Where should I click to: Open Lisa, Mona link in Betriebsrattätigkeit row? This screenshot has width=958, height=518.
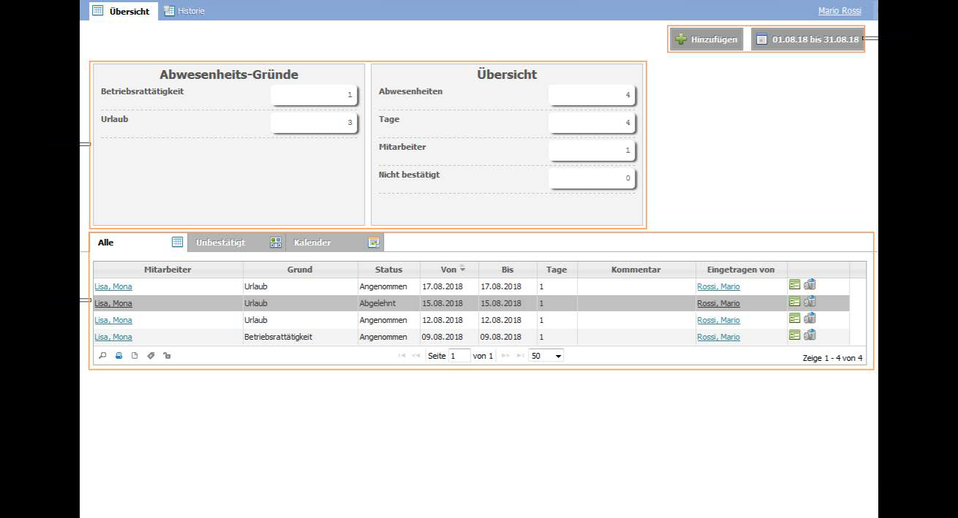point(113,337)
